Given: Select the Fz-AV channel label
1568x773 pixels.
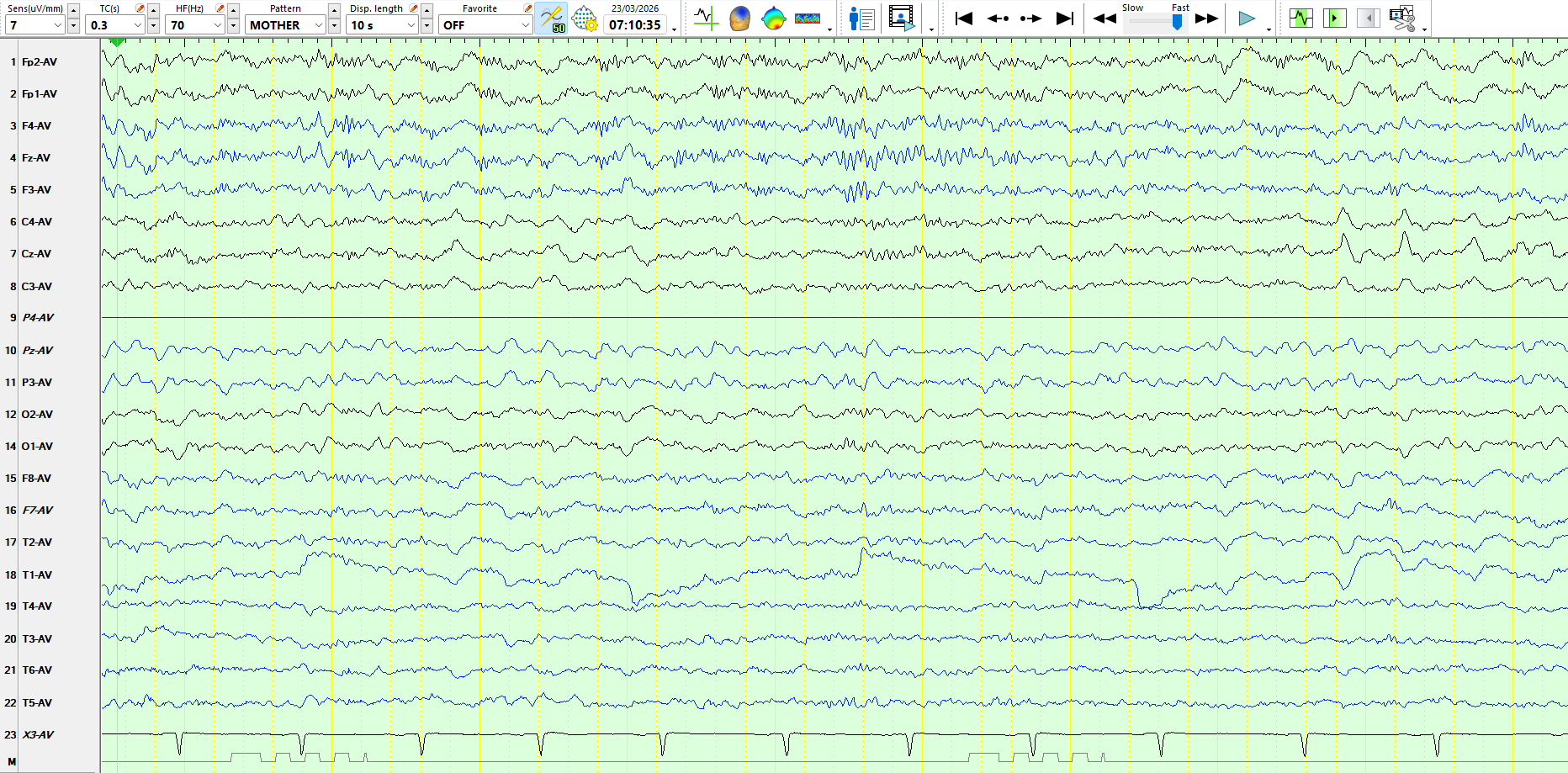Looking at the screenshot, I should [x=36, y=158].
